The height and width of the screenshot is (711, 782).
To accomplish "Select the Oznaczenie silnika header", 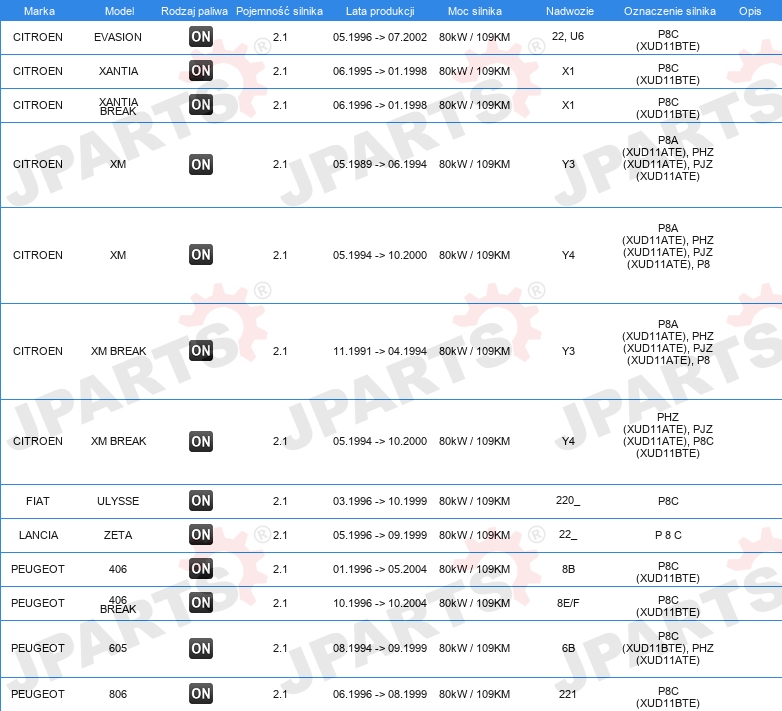I will (669, 11).
